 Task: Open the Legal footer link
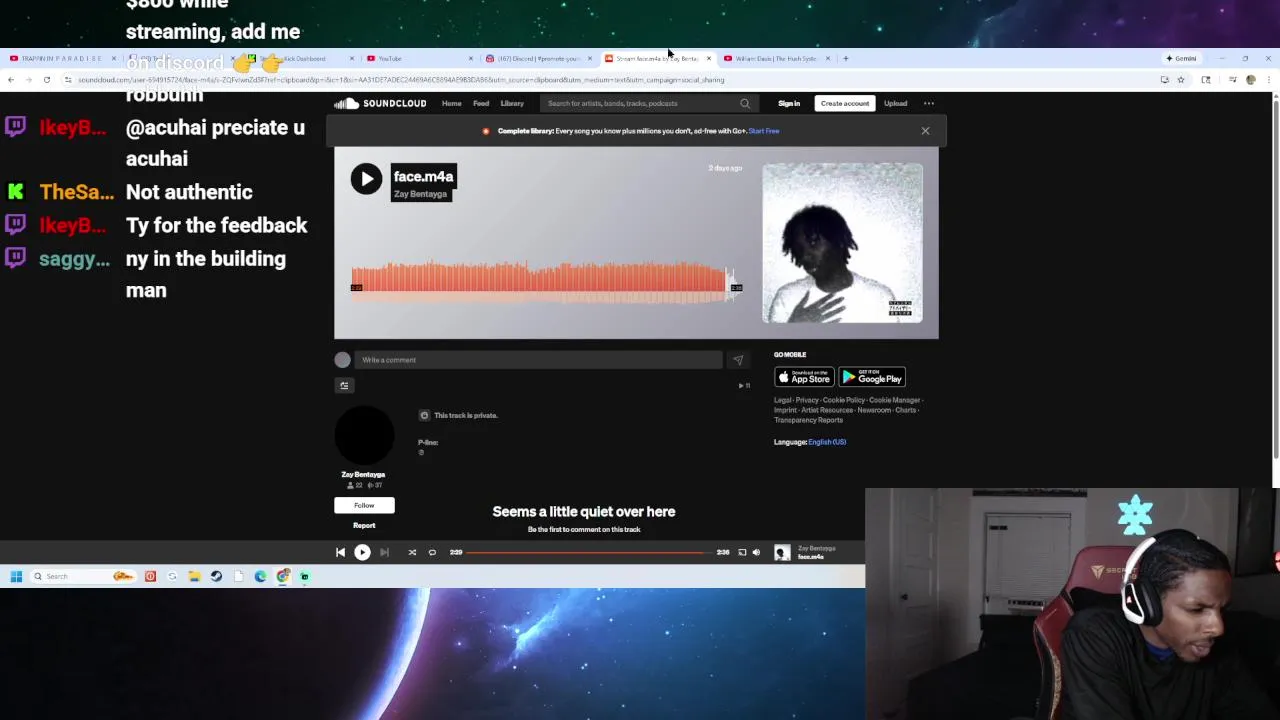click(781, 400)
